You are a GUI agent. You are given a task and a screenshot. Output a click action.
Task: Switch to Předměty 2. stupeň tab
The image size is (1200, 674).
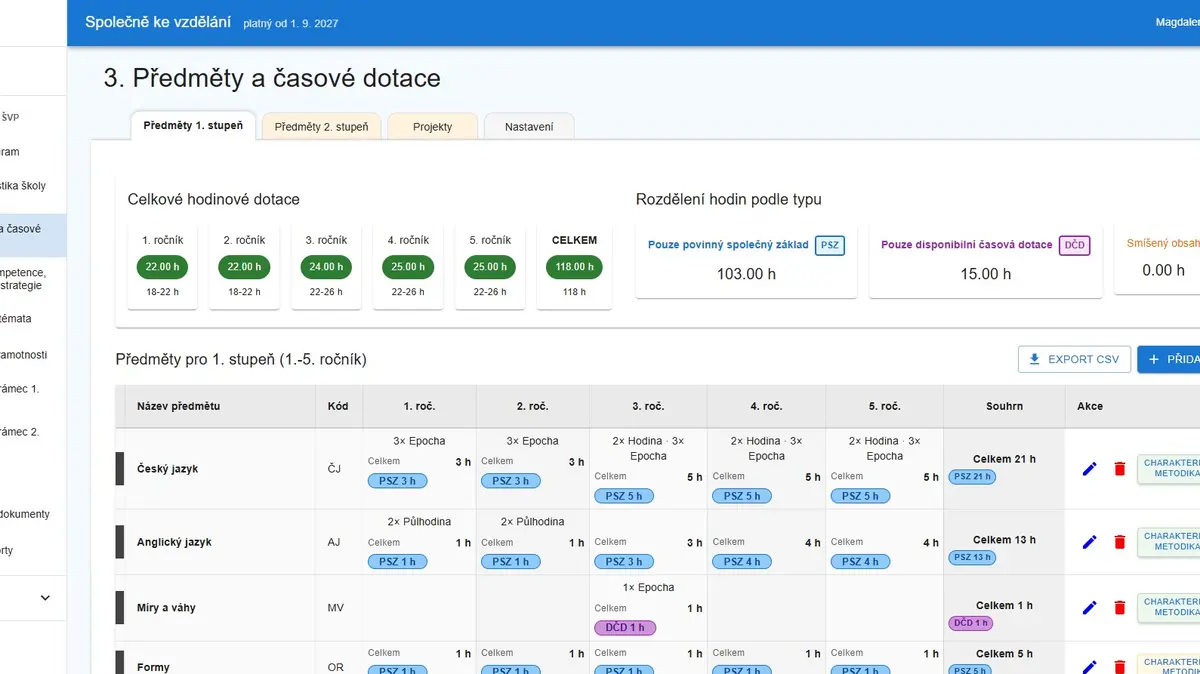321,127
